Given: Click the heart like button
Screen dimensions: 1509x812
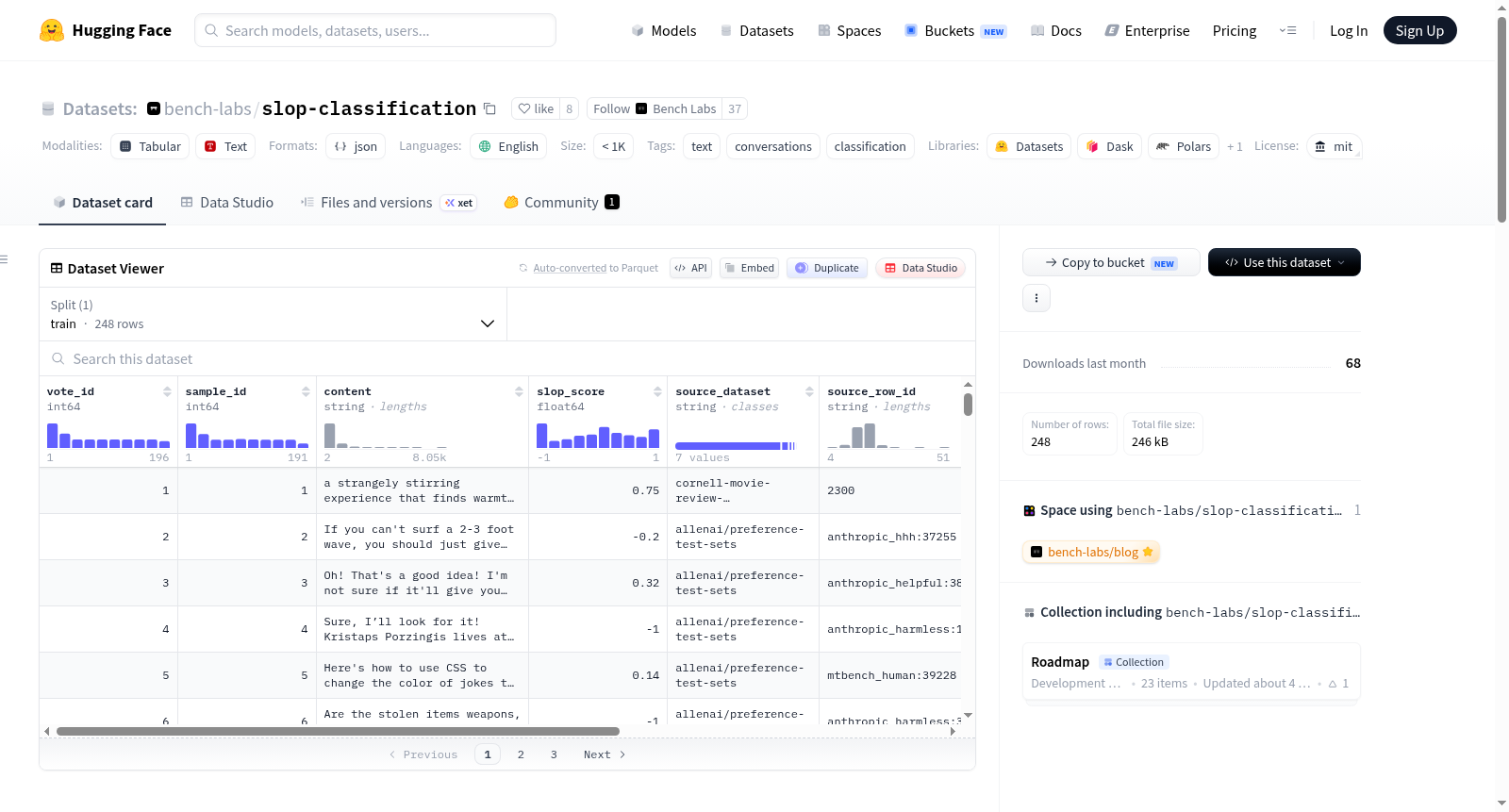Looking at the screenshot, I should [535, 108].
